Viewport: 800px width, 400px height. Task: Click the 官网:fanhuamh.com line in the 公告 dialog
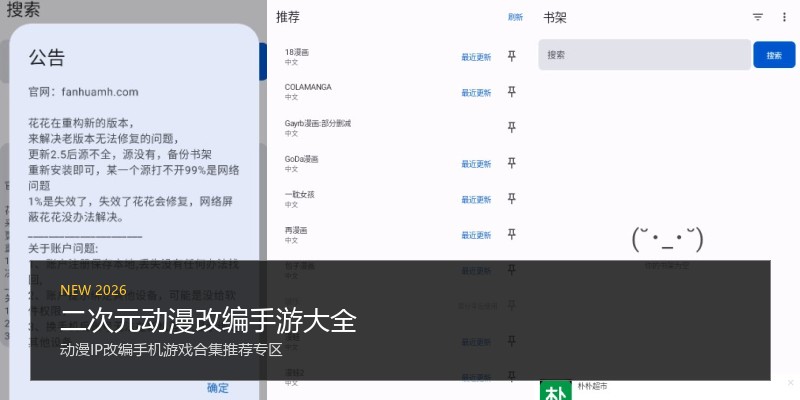83,92
